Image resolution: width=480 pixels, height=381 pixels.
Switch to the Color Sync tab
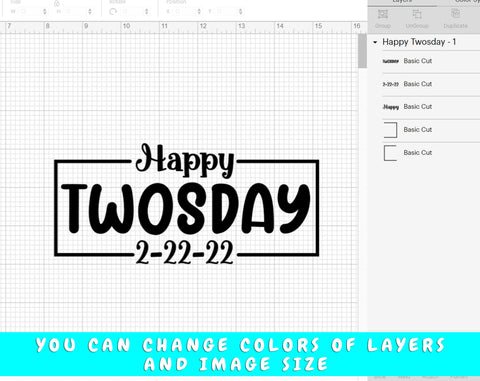point(467,2)
